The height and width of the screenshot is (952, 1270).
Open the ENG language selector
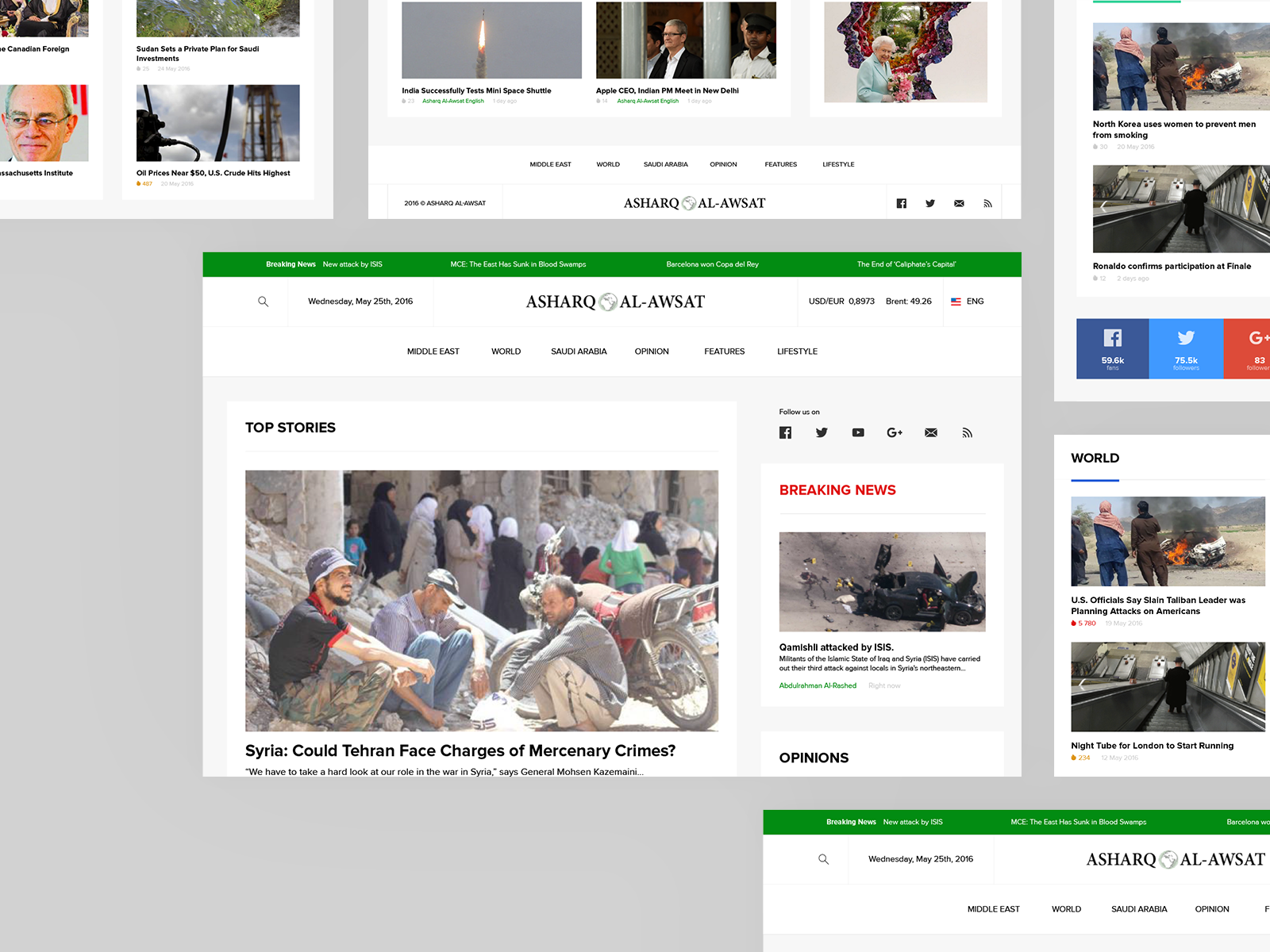coord(968,301)
